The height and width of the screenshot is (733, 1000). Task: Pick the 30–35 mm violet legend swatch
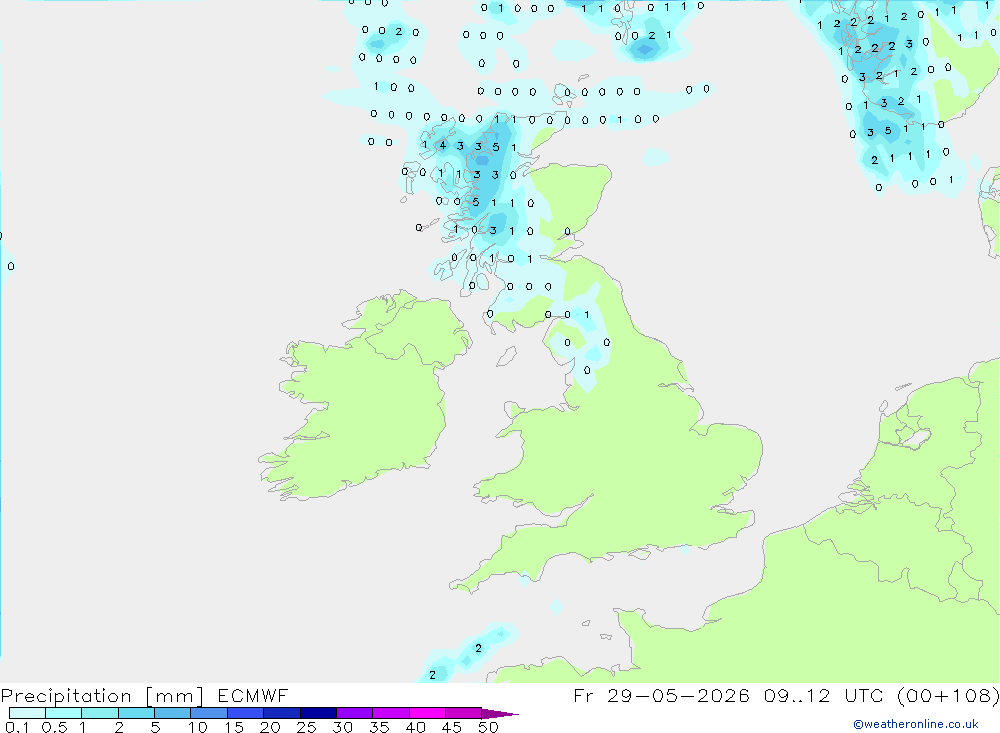(x=355, y=713)
